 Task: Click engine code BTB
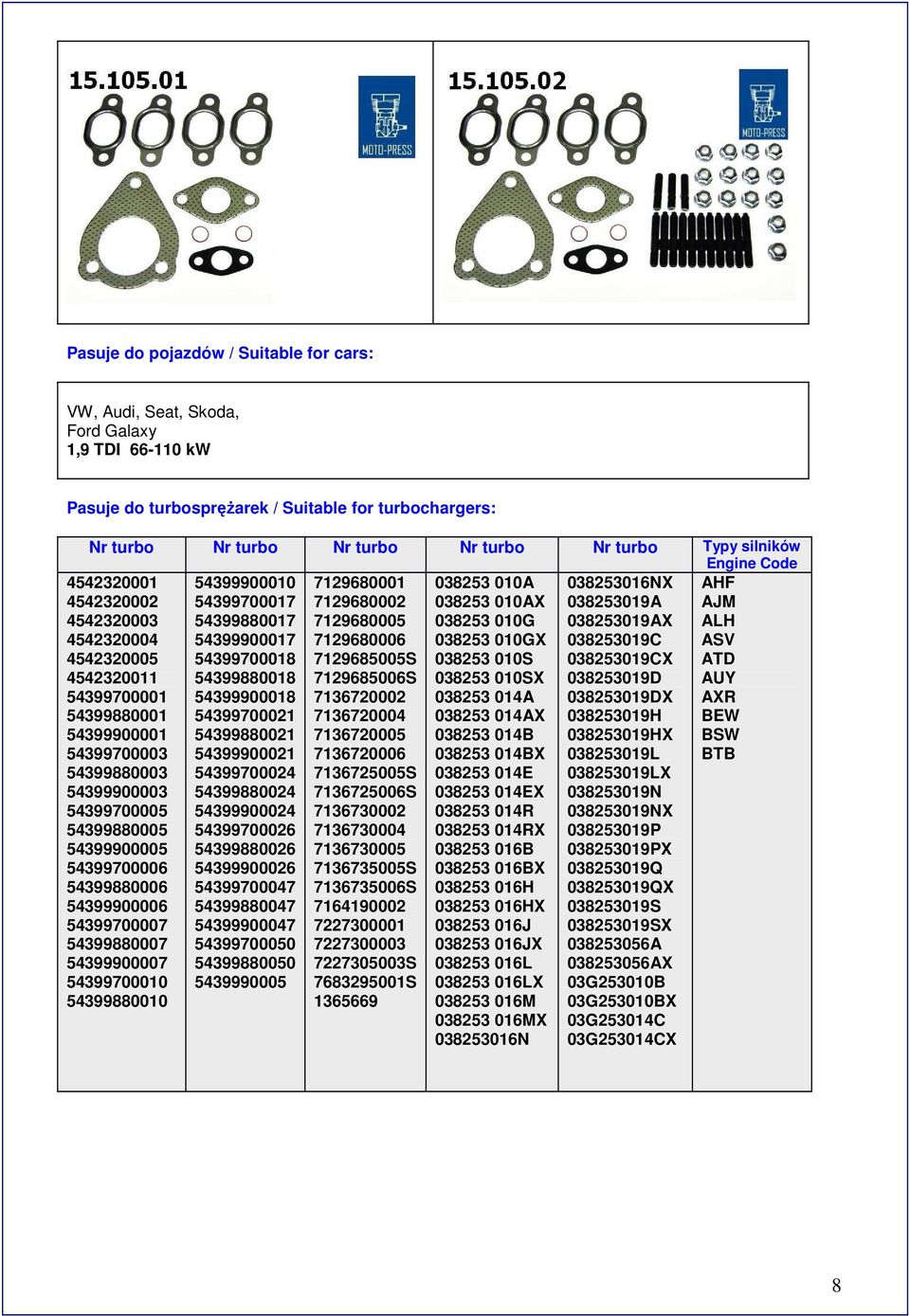pyautogui.click(x=718, y=753)
